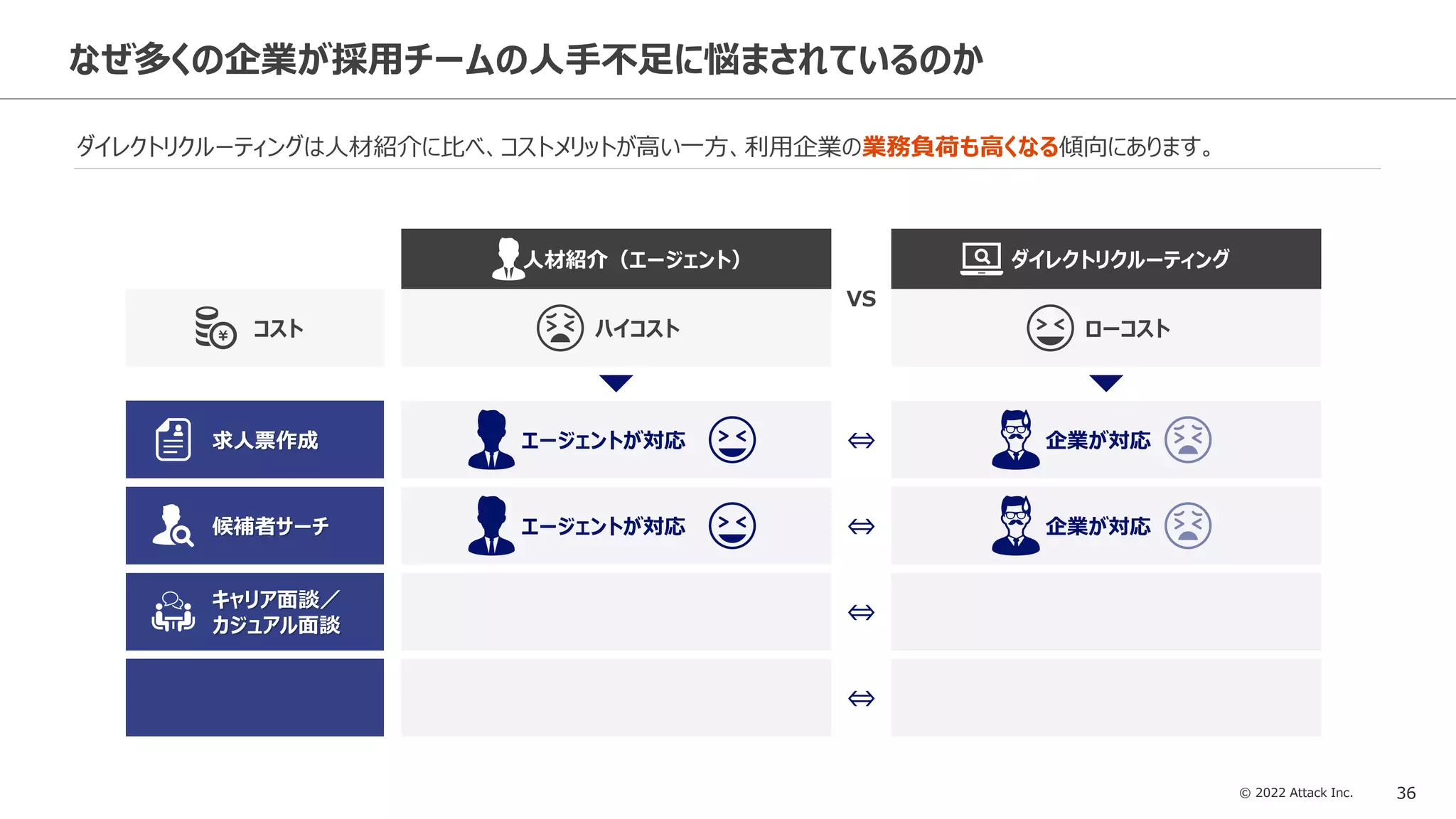Click the agent silhouette icon in 人材紹介 header
This screenshot has height=819, width=1456.
coord(508,259)
